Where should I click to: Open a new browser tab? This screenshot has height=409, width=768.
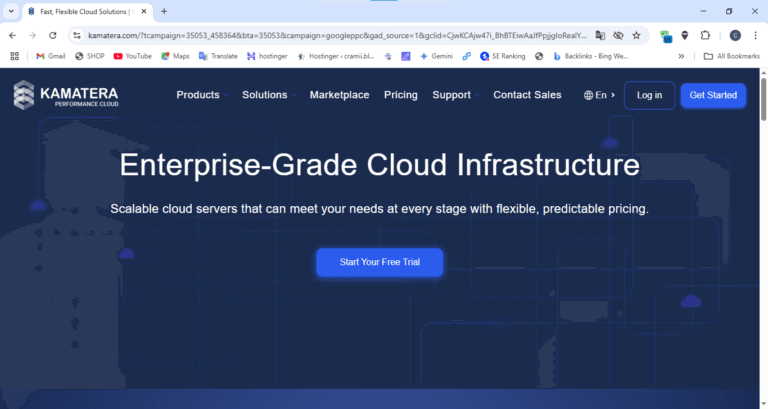pos(164,11)
